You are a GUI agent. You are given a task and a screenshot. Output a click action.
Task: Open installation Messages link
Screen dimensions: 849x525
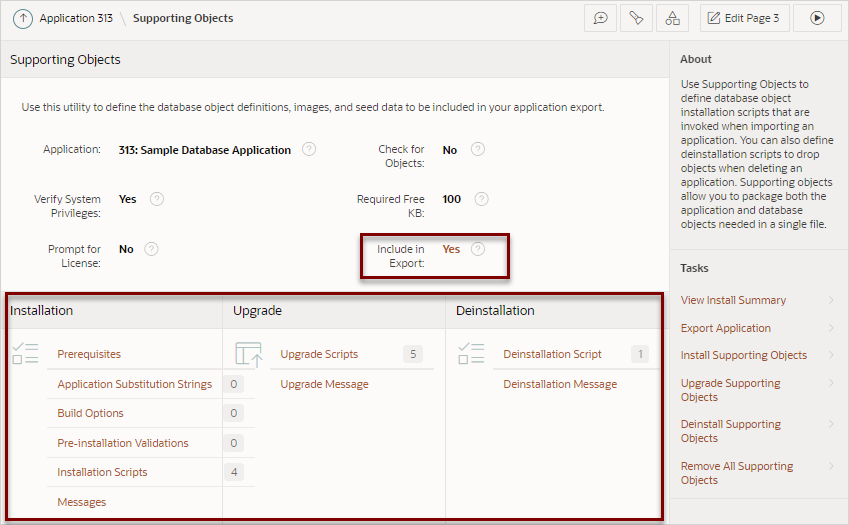82,502
